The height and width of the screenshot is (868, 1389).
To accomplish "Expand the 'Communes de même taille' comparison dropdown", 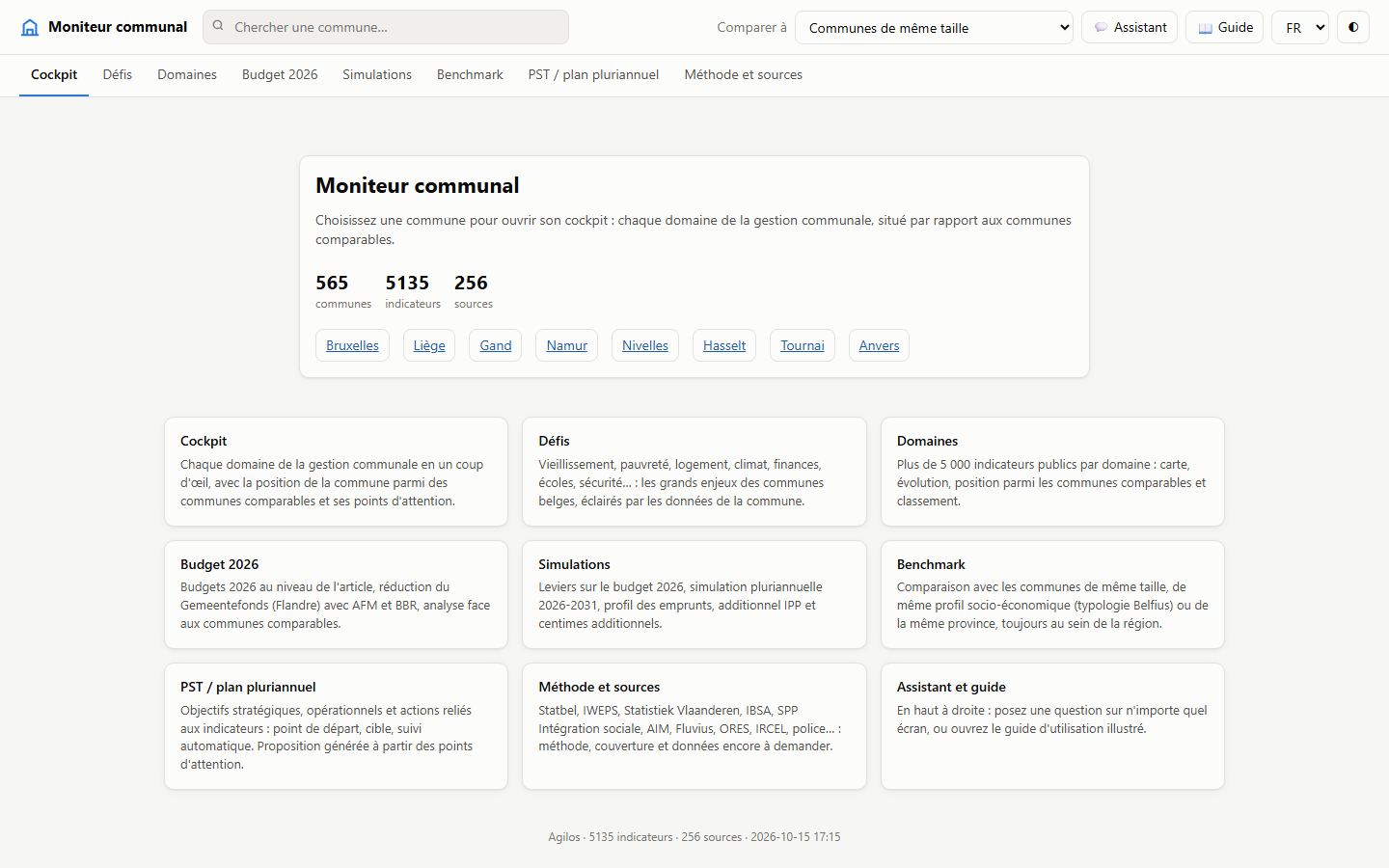I will (934, 27).
